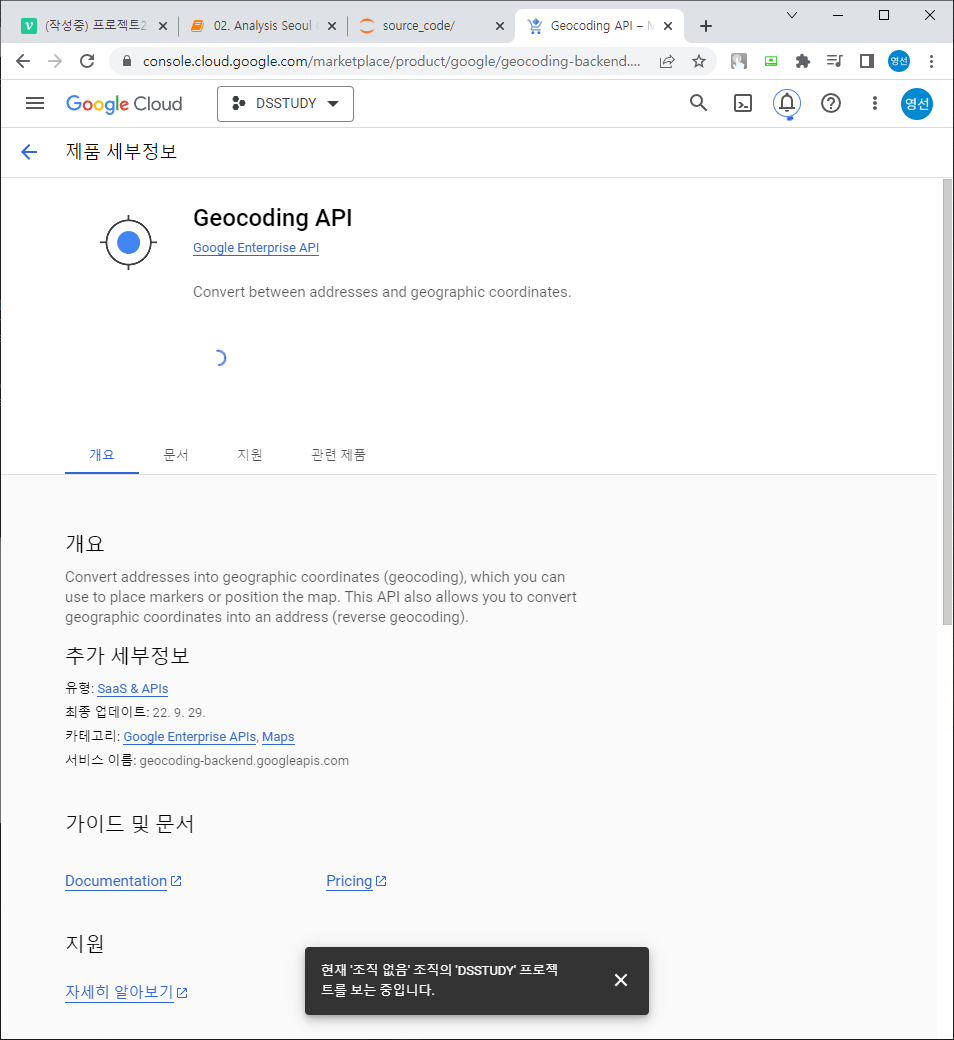This screenshot has width=954, height=1040.
Task: Close the 02. Analysis Seoul browser tab
Action: (332, 26)
